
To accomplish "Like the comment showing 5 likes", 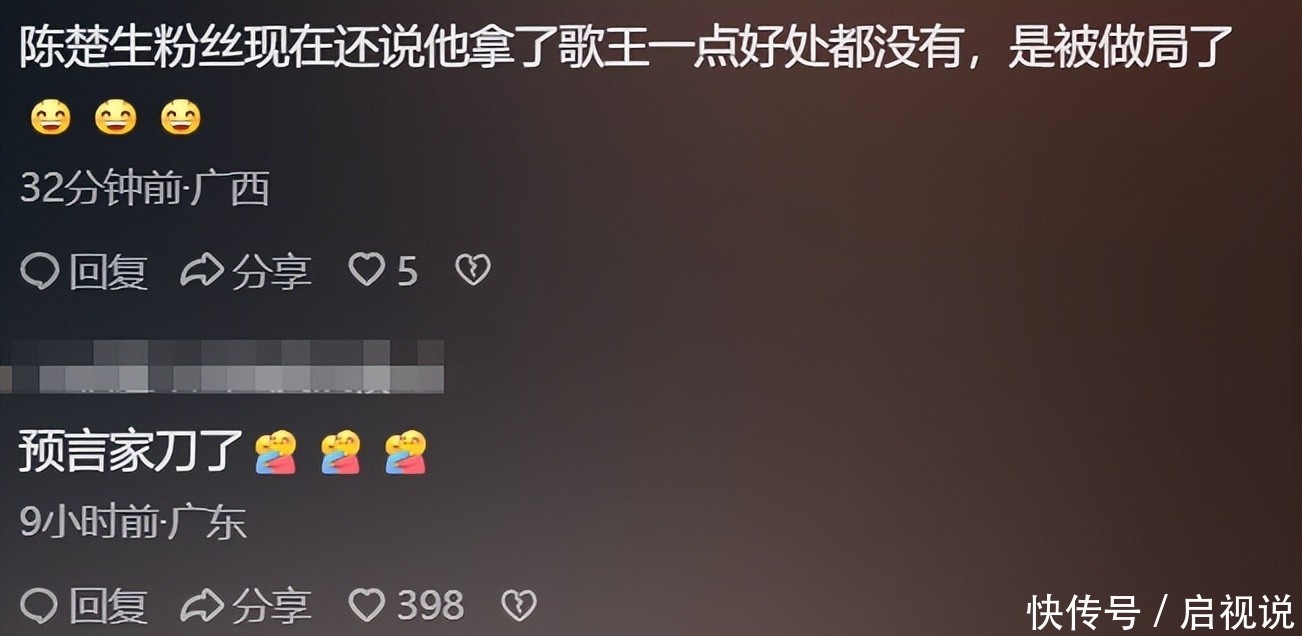I will point(366,270).
